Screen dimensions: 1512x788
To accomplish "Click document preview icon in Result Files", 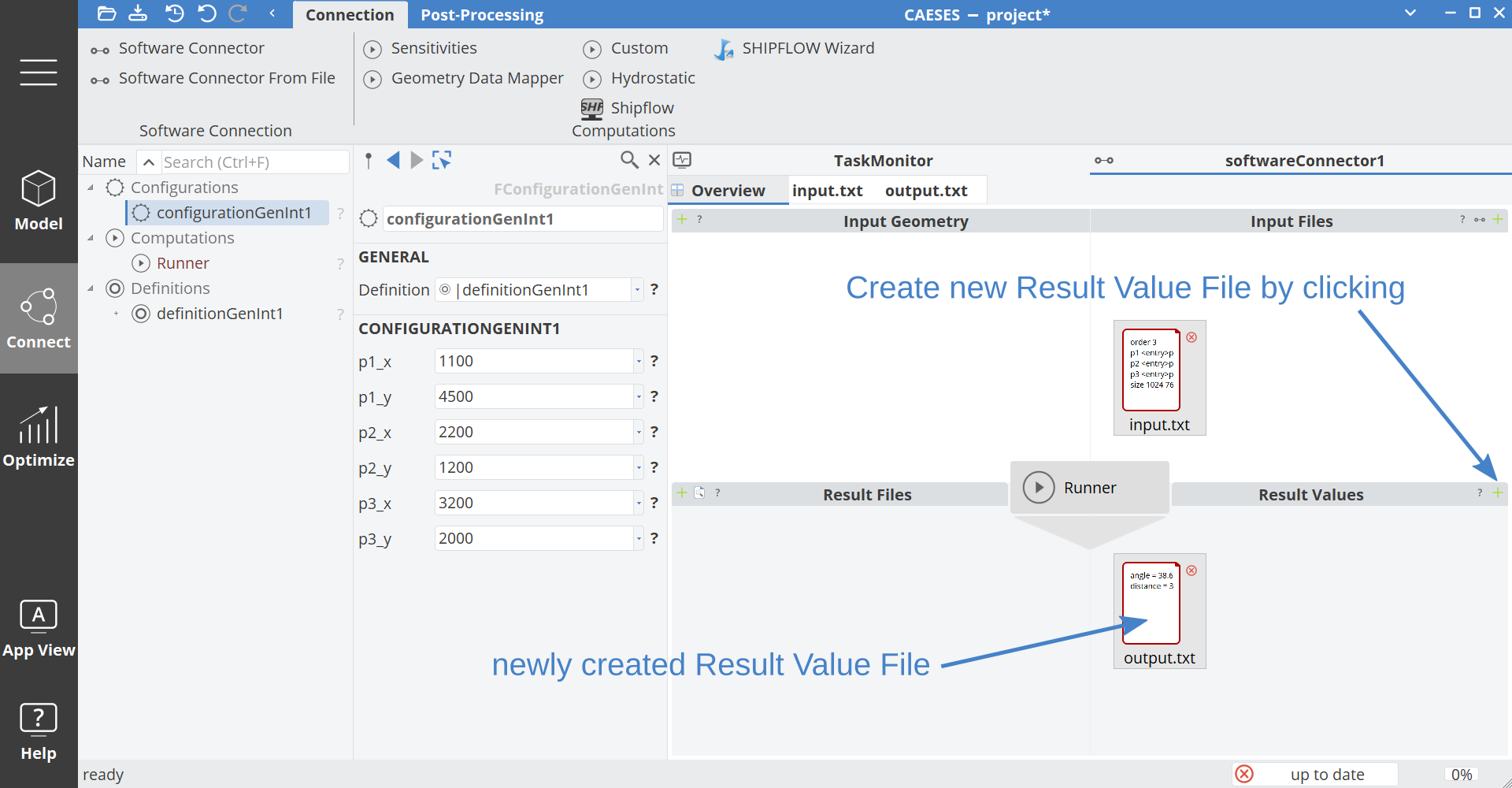I will pyautogui.click(x=699, y=492).
